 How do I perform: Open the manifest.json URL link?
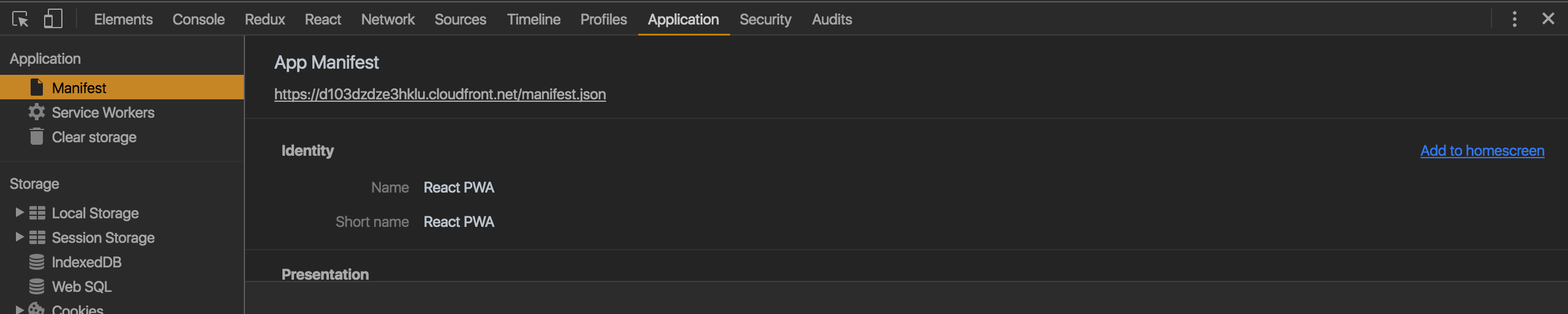coord(440,94)
